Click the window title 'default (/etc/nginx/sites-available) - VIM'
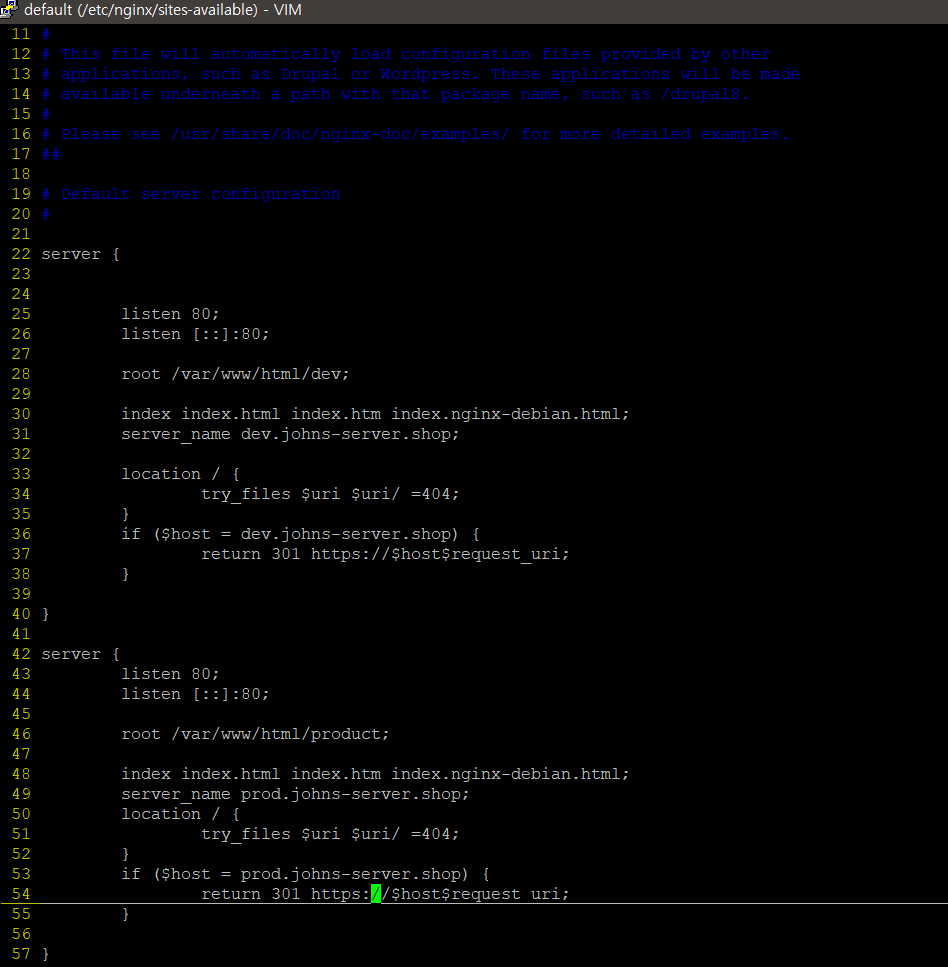 [162, 10]
